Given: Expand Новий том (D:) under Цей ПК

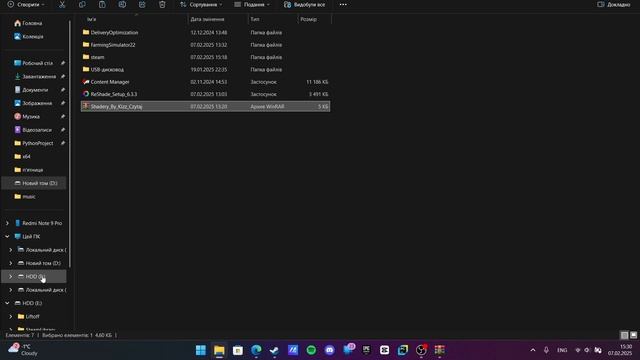Looking at the screenshot, I should 11,263.
